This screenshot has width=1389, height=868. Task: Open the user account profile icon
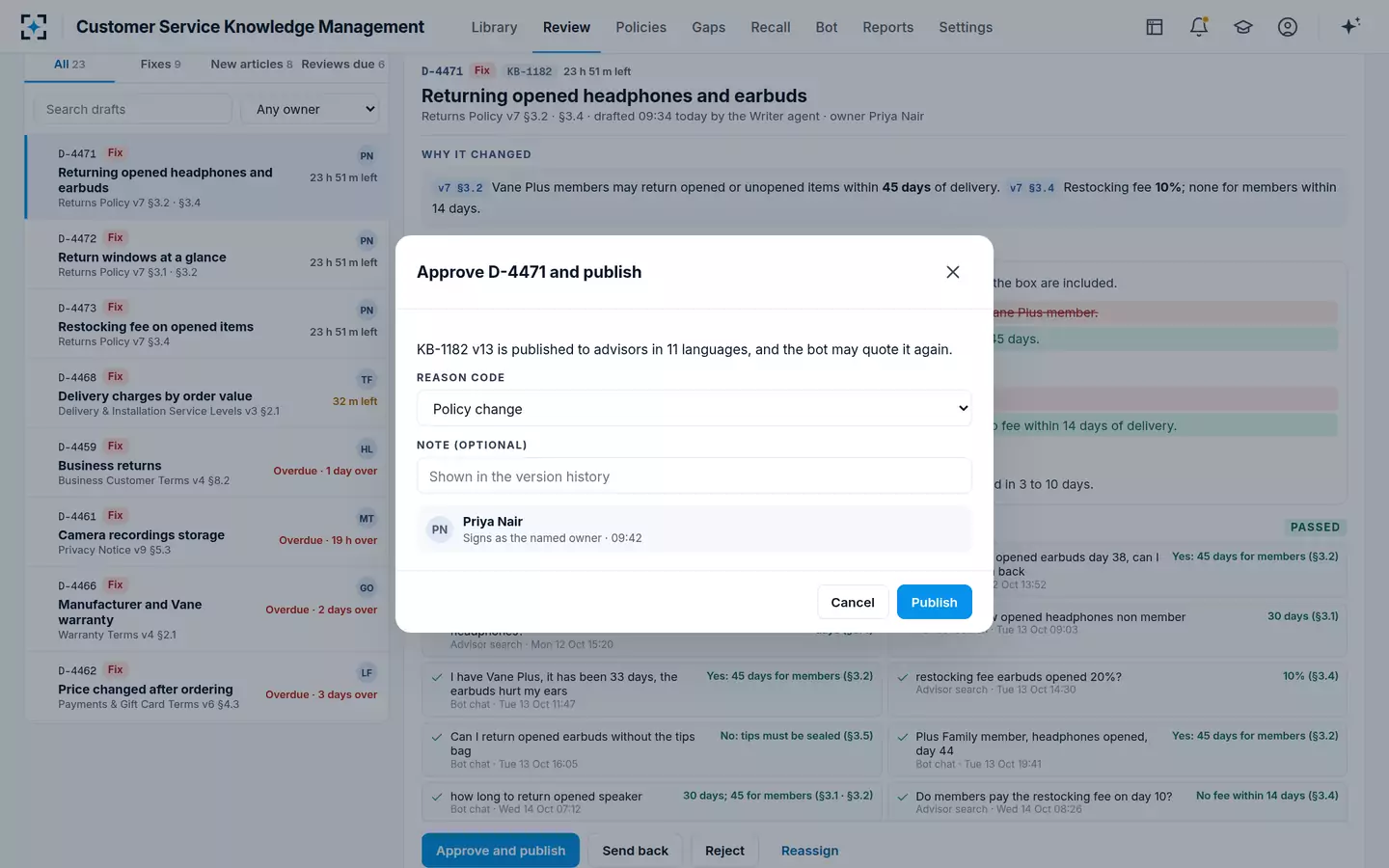point(1288,27)
